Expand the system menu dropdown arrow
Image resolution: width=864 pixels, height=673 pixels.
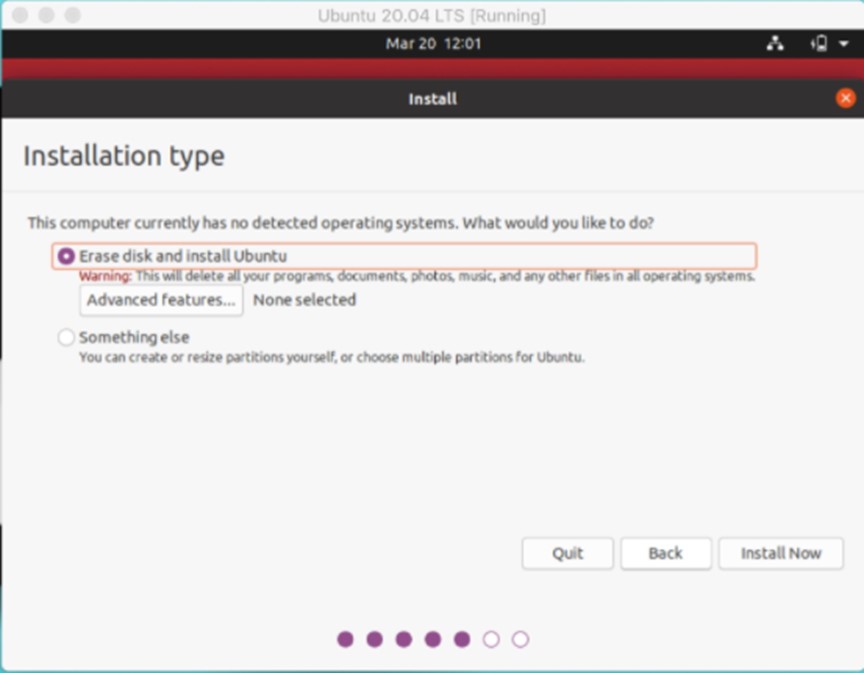pos(844,43)
